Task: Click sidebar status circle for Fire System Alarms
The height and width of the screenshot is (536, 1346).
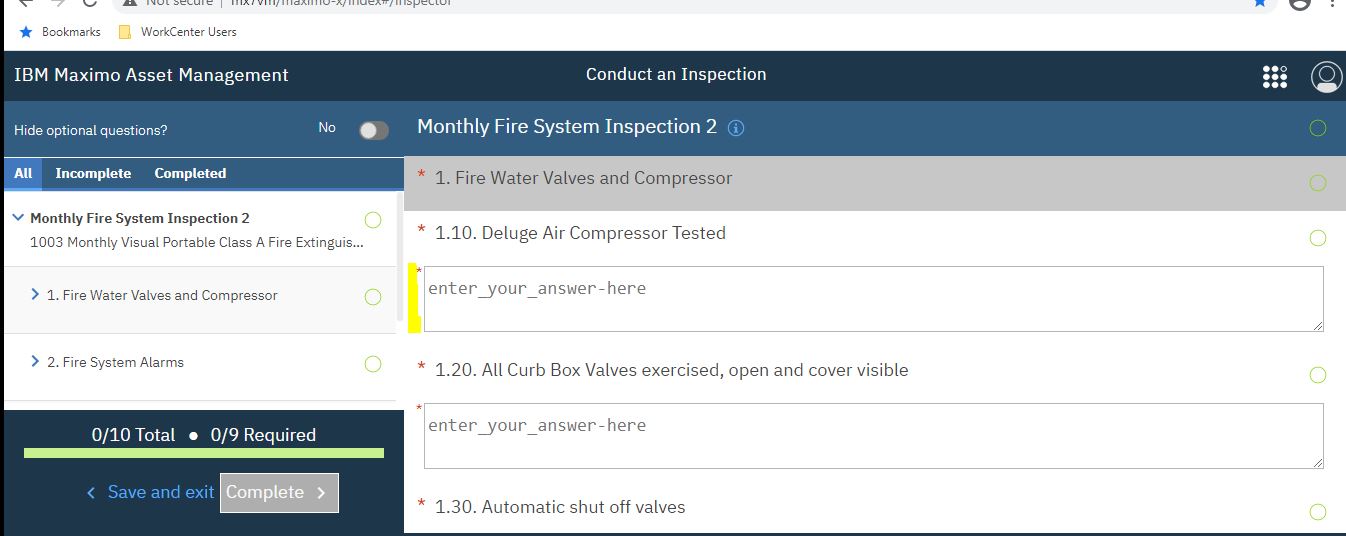Action: (373, 364)
